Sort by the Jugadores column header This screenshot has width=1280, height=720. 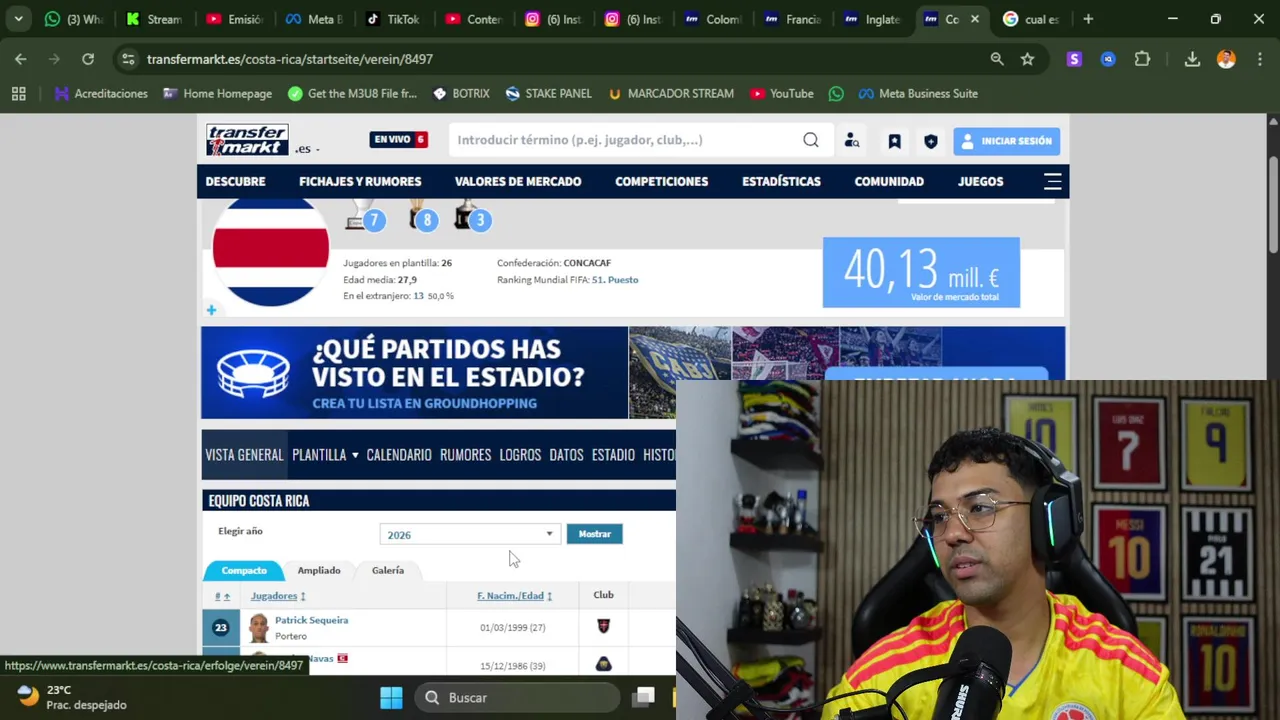tap(279, 596)
